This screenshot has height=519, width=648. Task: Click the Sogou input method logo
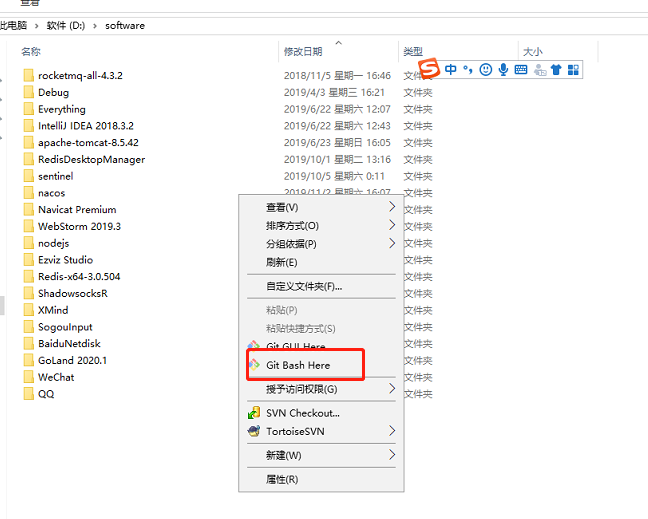[429, 69]
